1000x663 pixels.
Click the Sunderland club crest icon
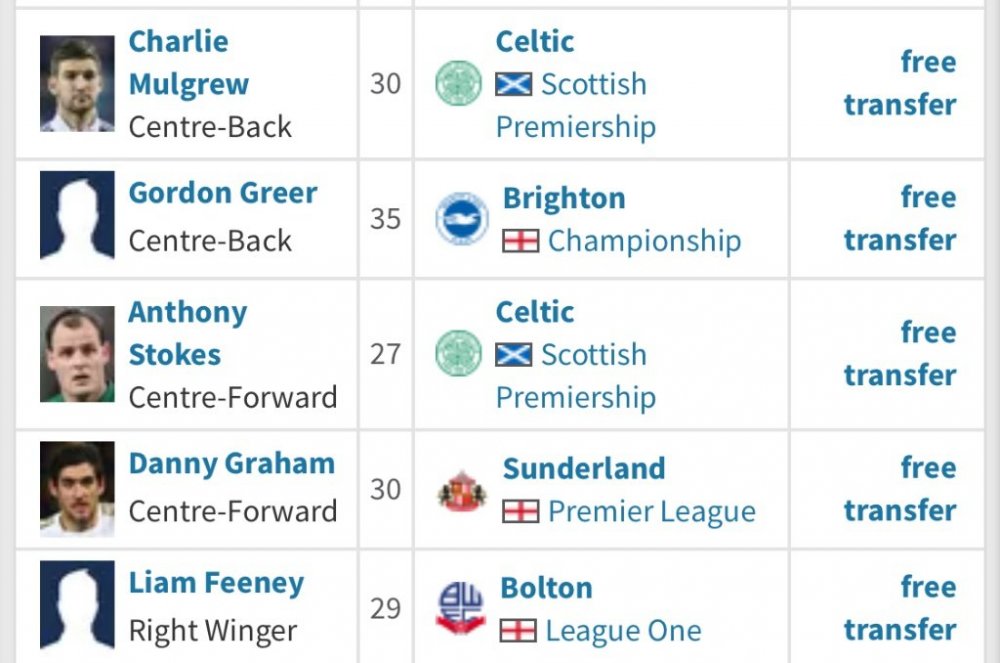point(462,490)
